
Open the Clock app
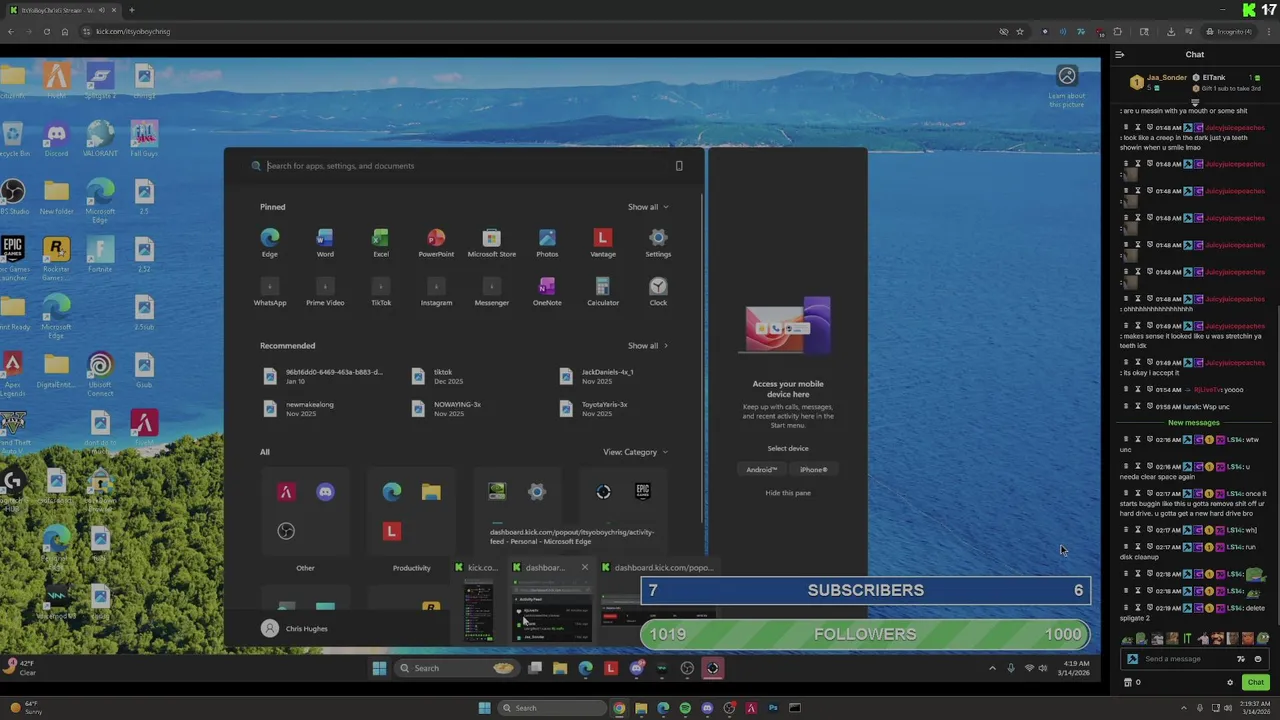(658, 291)
